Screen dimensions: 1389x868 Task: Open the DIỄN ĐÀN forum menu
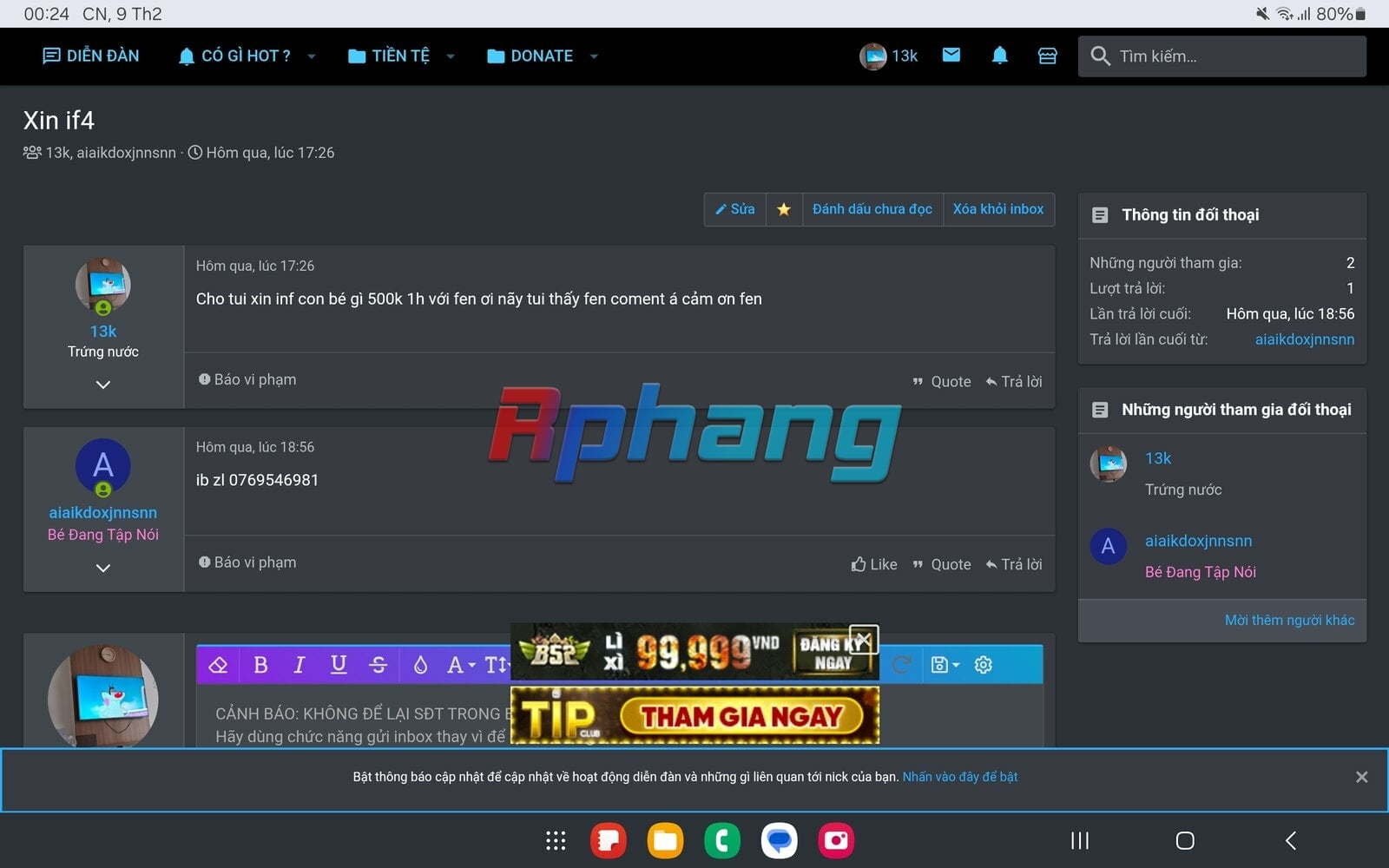coord(90,56)
